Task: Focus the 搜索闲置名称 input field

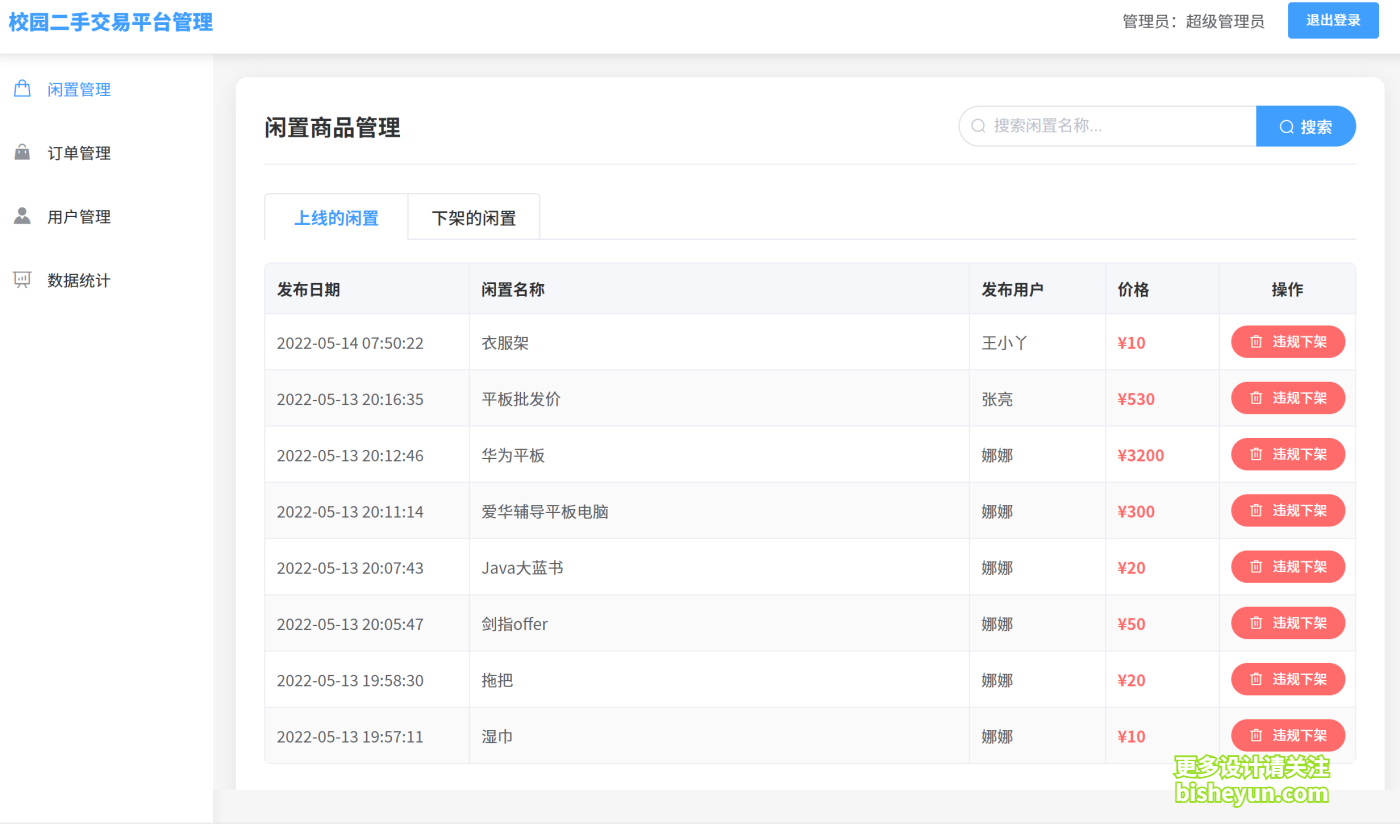Action: coord(1108,126)
